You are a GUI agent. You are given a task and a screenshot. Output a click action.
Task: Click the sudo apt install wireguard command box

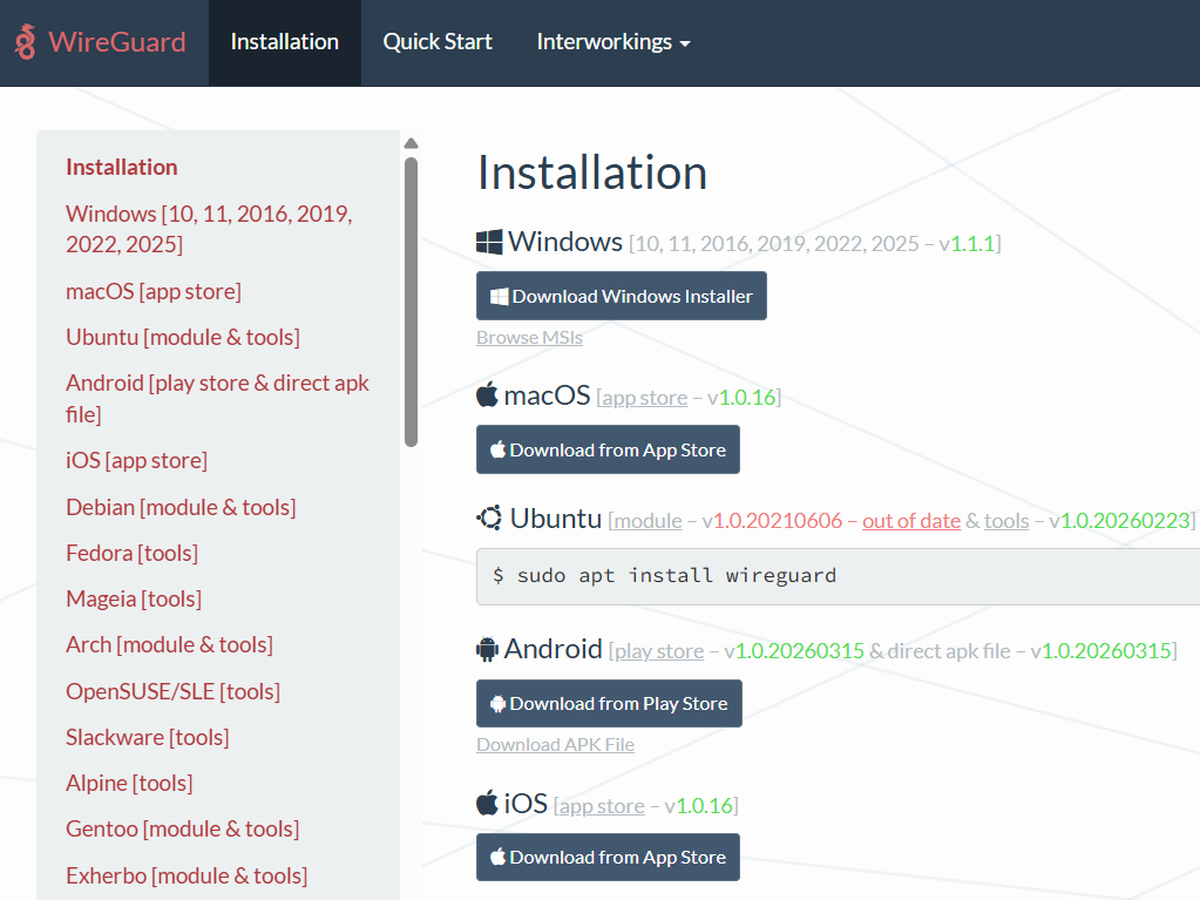[x=838, y=576]
